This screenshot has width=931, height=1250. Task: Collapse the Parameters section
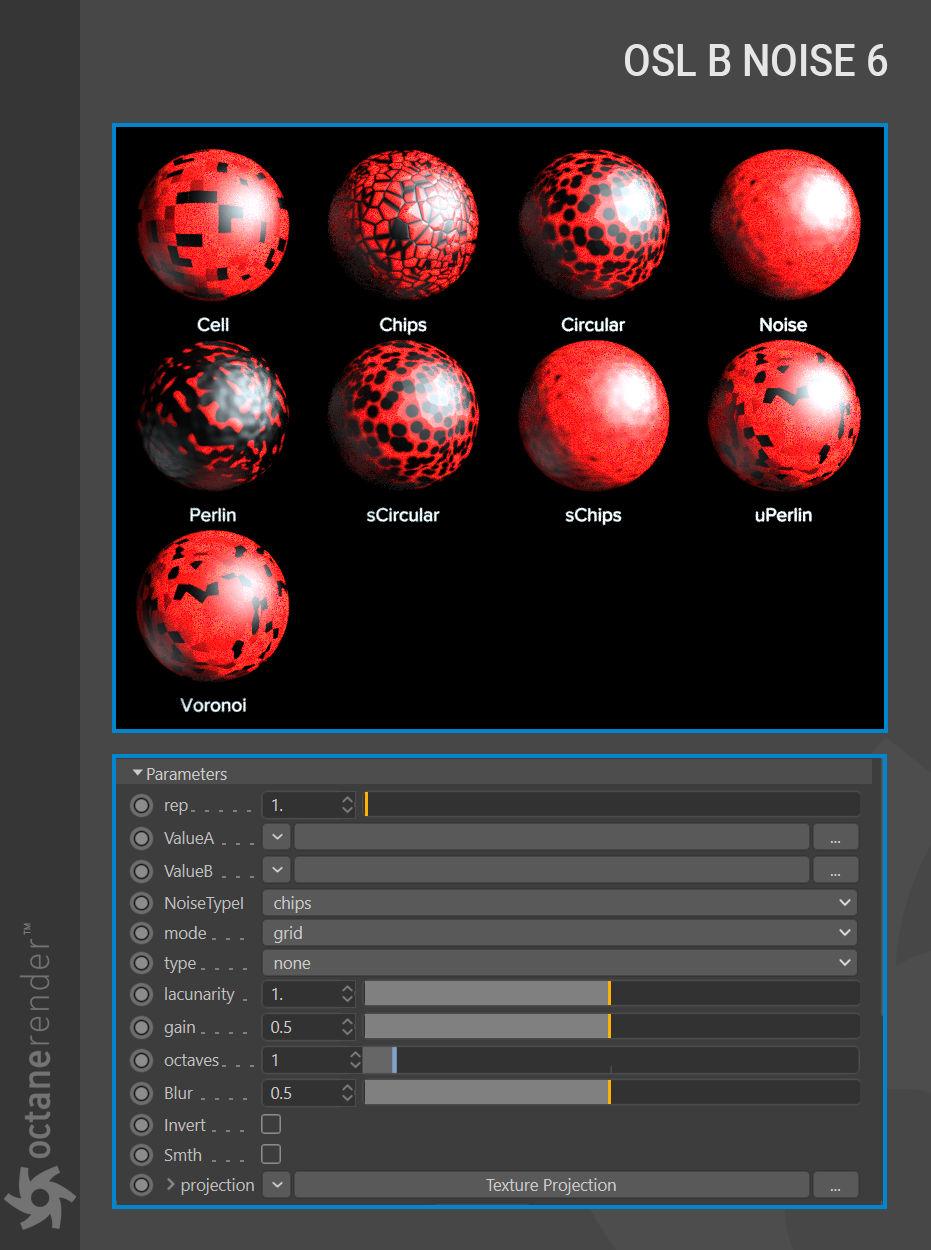(x=137, y=774)
